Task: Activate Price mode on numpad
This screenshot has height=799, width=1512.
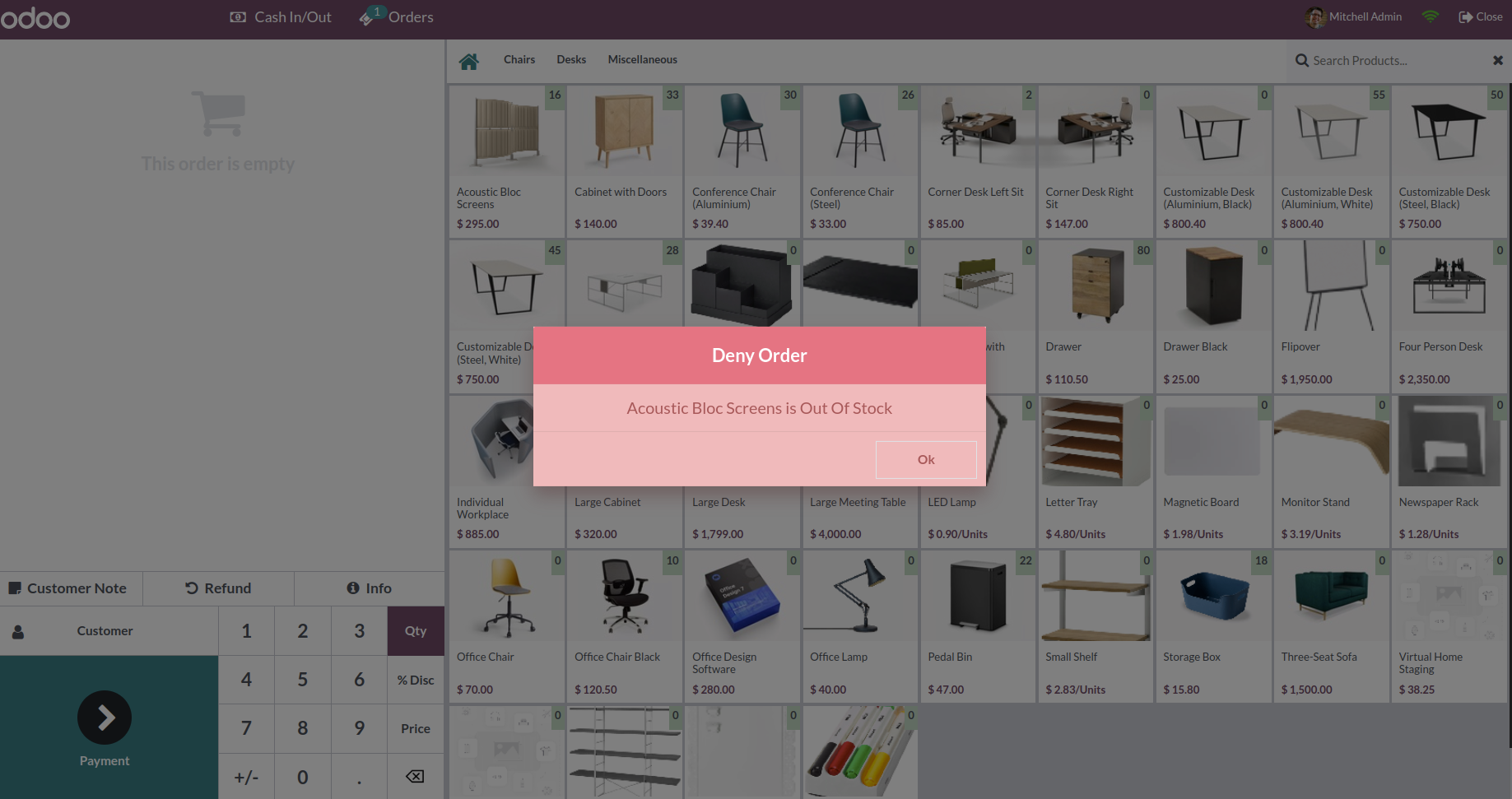Action: pyautogui.click(x=416, y=728)
